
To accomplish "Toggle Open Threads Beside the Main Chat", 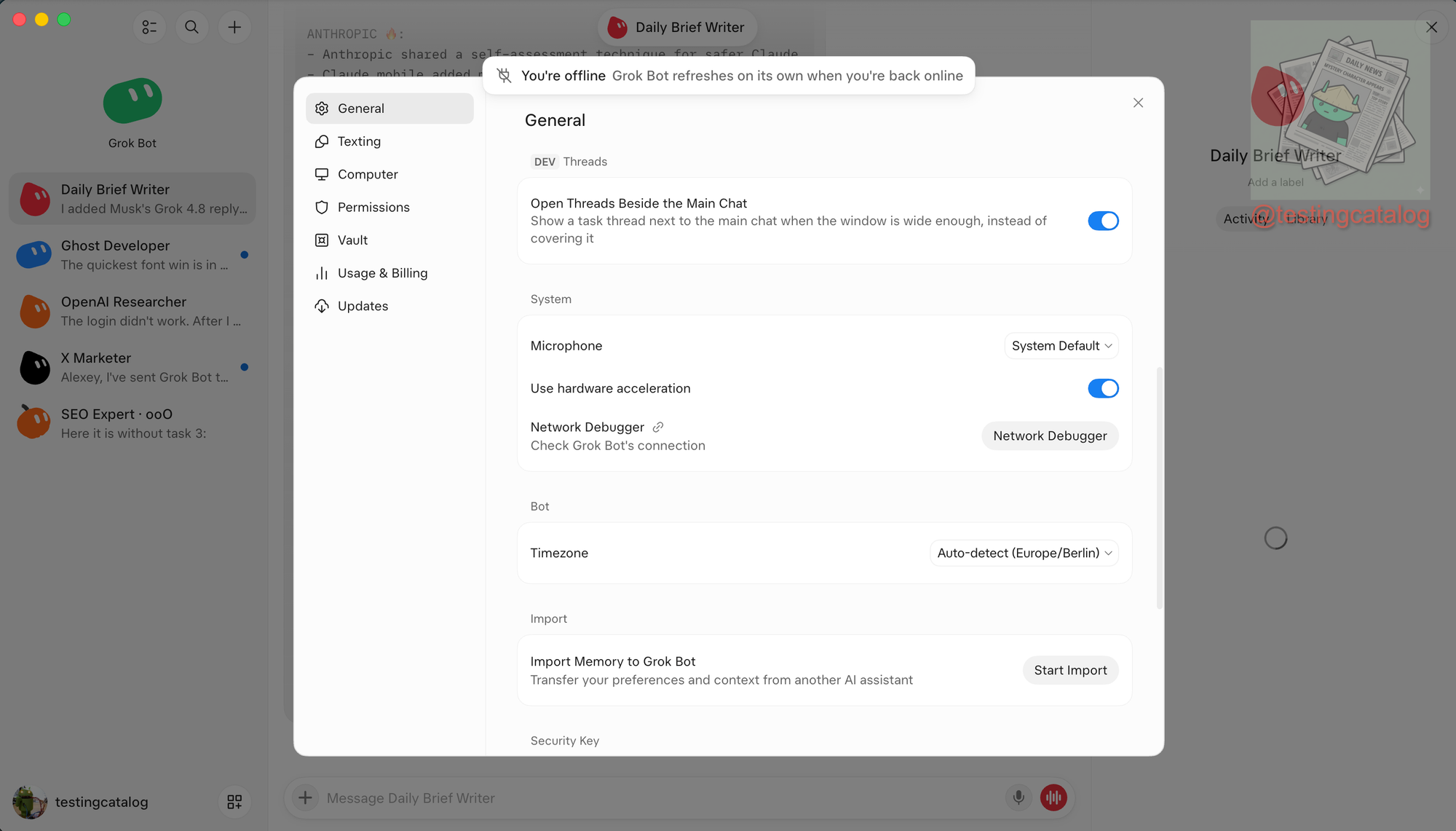I will pos(1103,221).
